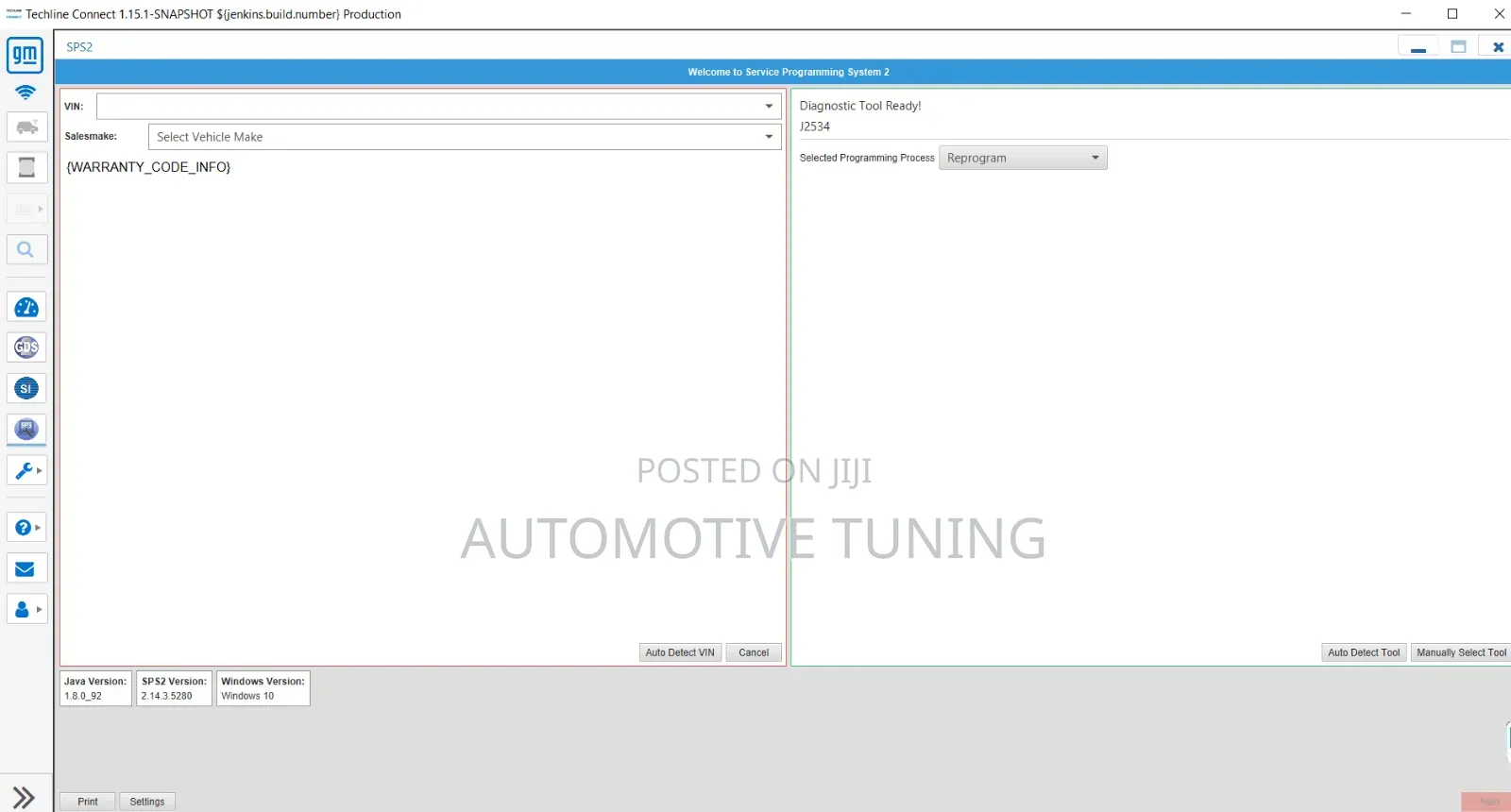Viewport: 1511px width, 812px height.
Task: Click the J2534 tool label
Action: [x=815, y=127]
